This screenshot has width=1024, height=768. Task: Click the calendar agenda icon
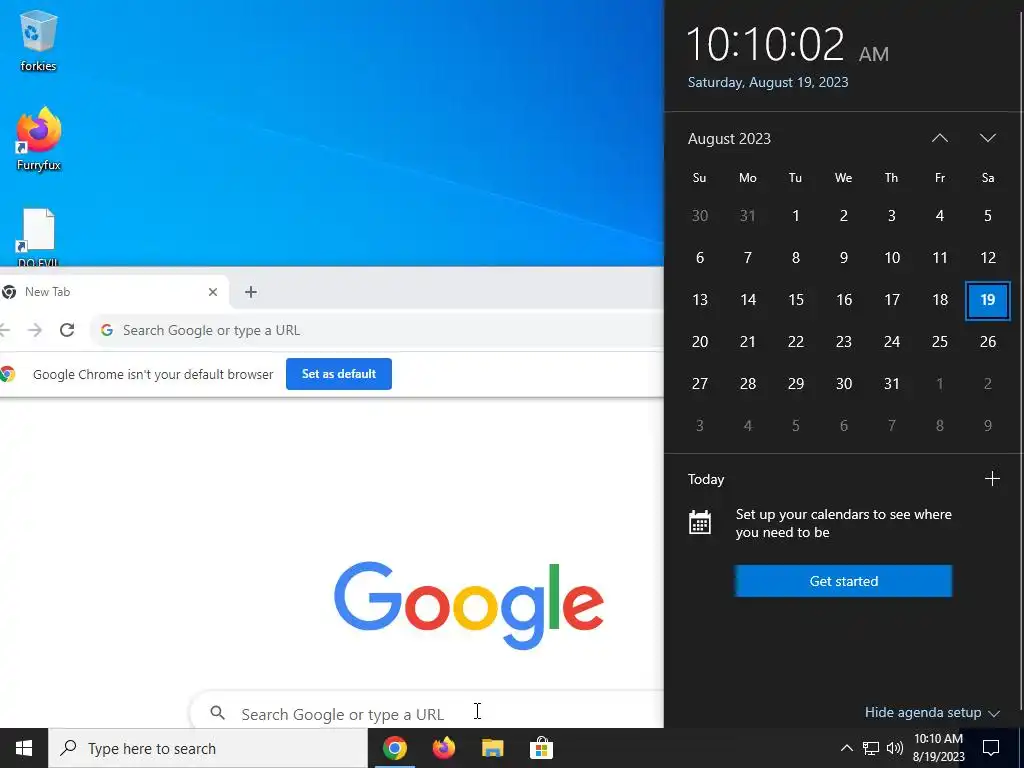click(700, 523)
